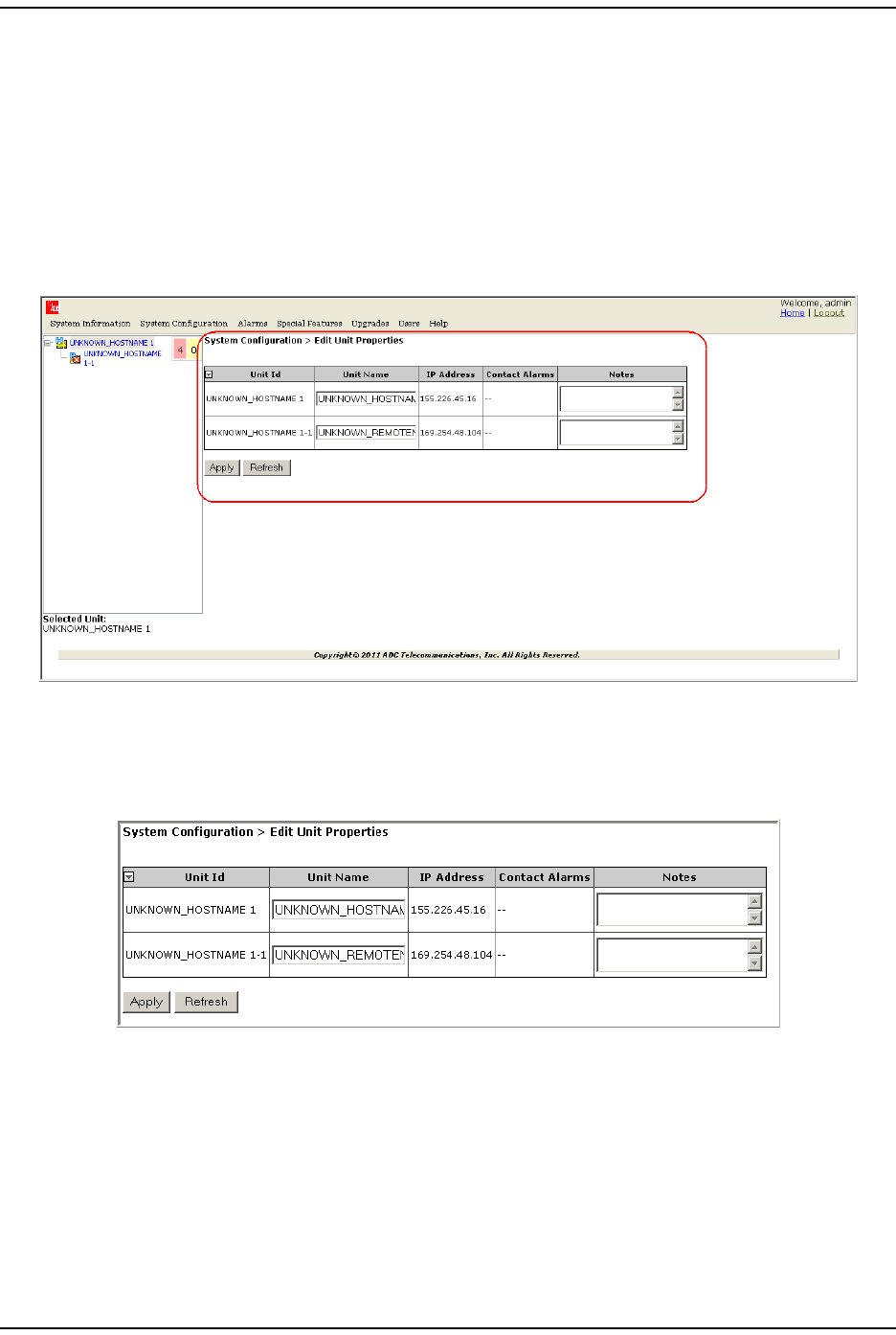Screen dimensions: 896x1335
Task: Open the Users menu
Action: [410, 324]
